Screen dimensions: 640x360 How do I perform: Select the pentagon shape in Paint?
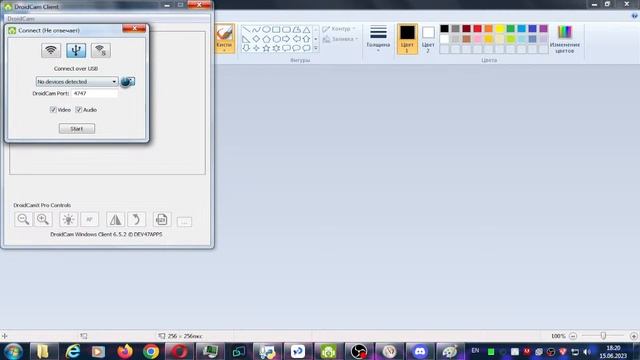coord(266,39)
